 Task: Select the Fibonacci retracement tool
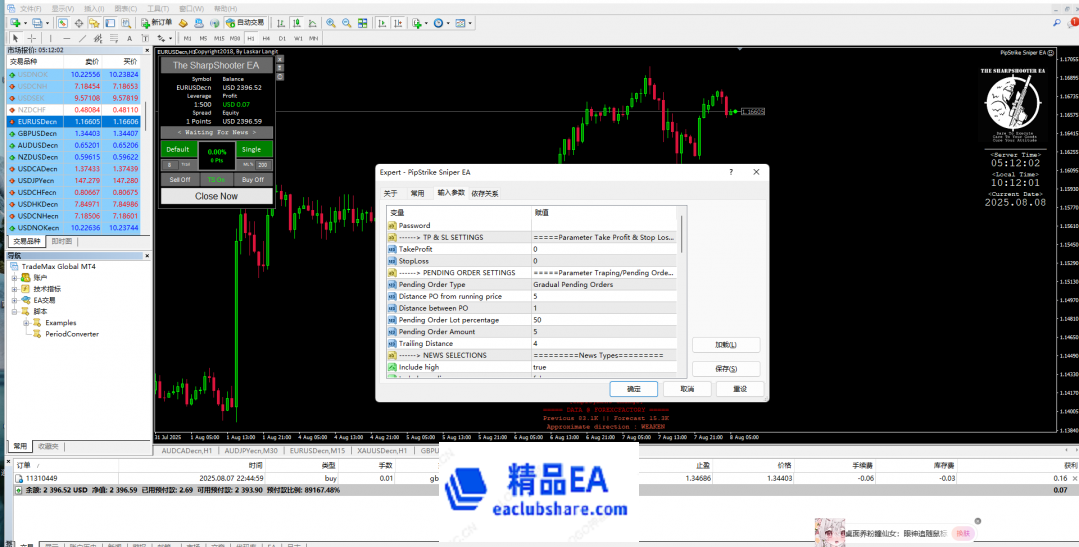114,39
